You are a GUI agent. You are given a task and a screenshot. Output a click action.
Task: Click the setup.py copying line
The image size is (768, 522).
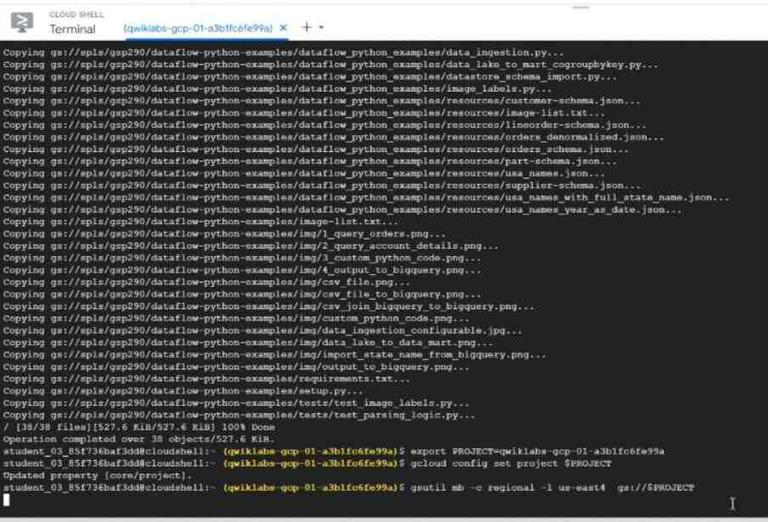183,391
